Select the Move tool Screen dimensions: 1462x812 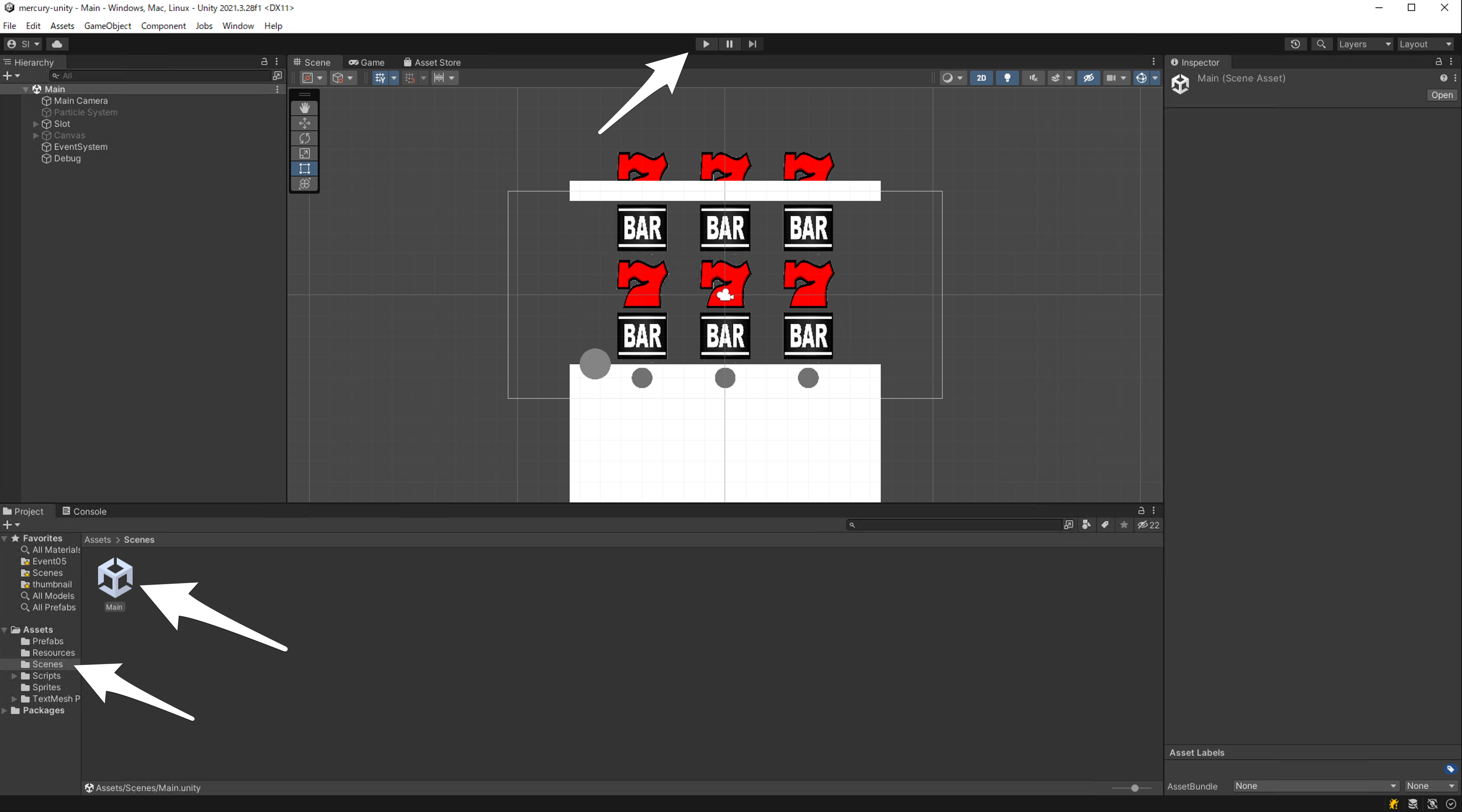[304, 123]
